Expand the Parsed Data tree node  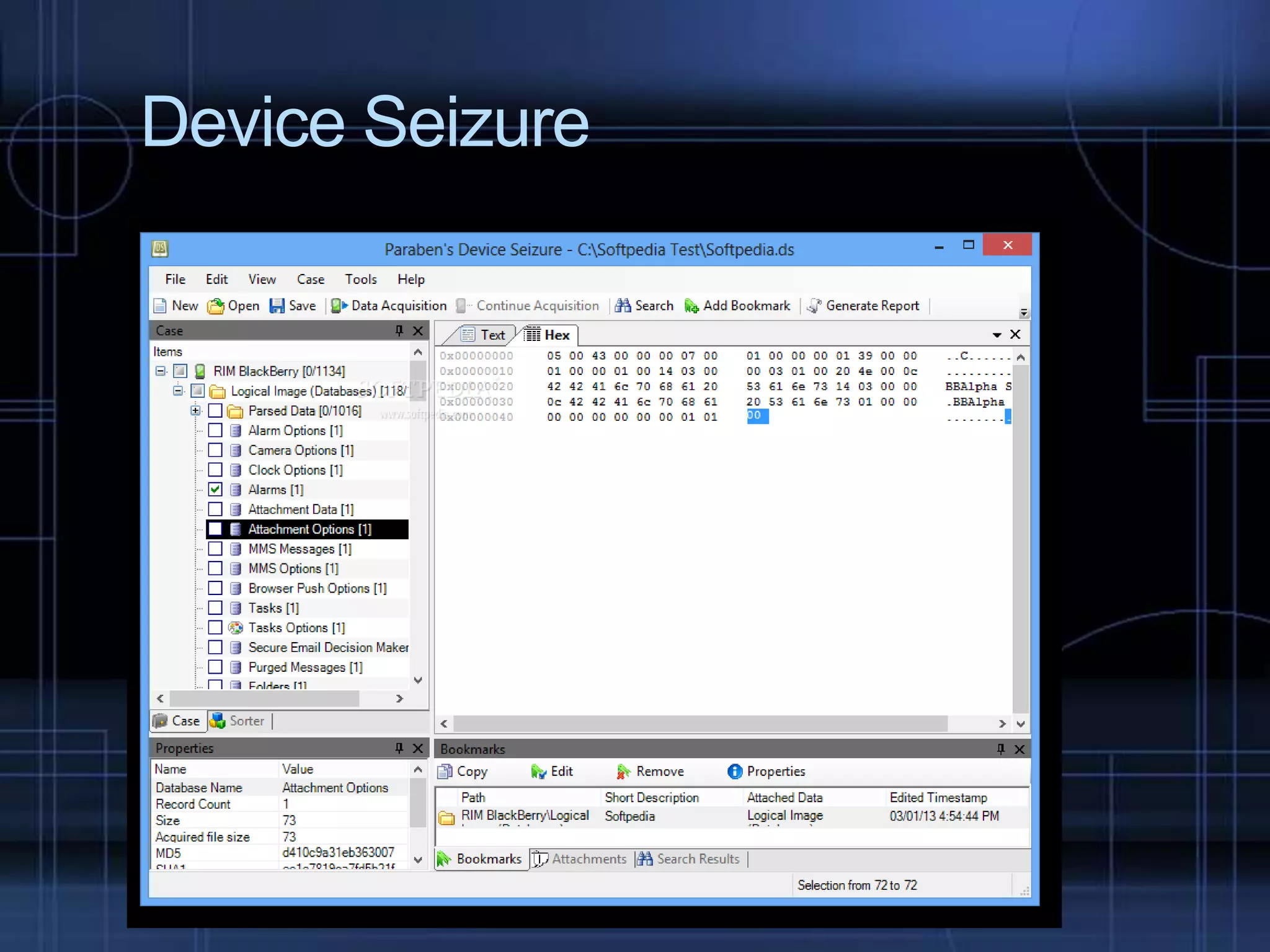195,410
